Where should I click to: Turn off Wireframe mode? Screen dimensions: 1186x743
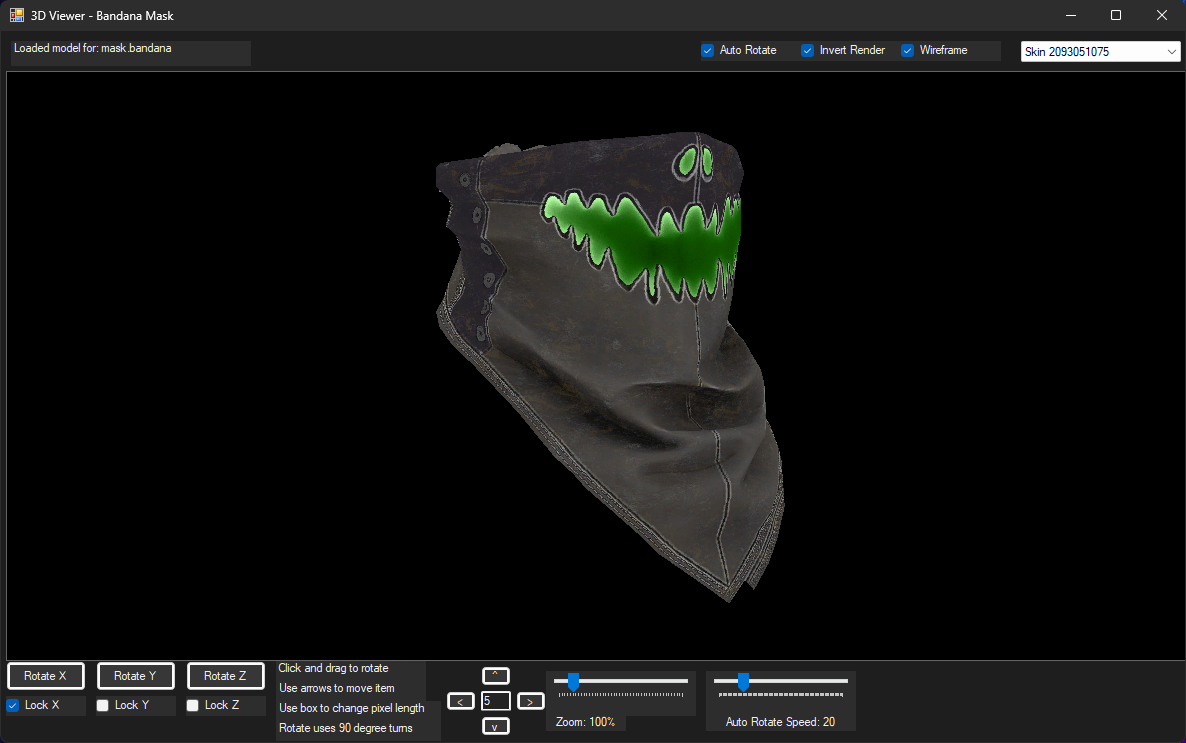pyautogui.click(x=907, y=49)
